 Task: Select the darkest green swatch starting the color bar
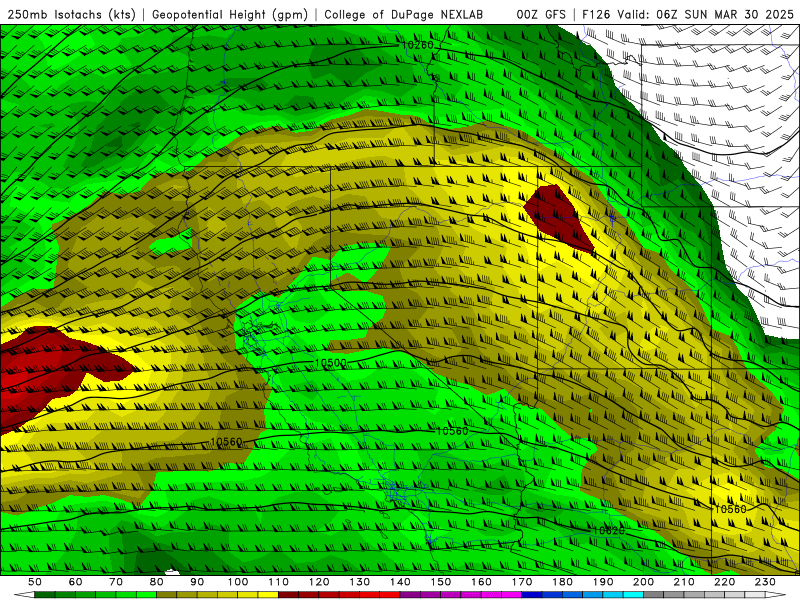point(45,596)
